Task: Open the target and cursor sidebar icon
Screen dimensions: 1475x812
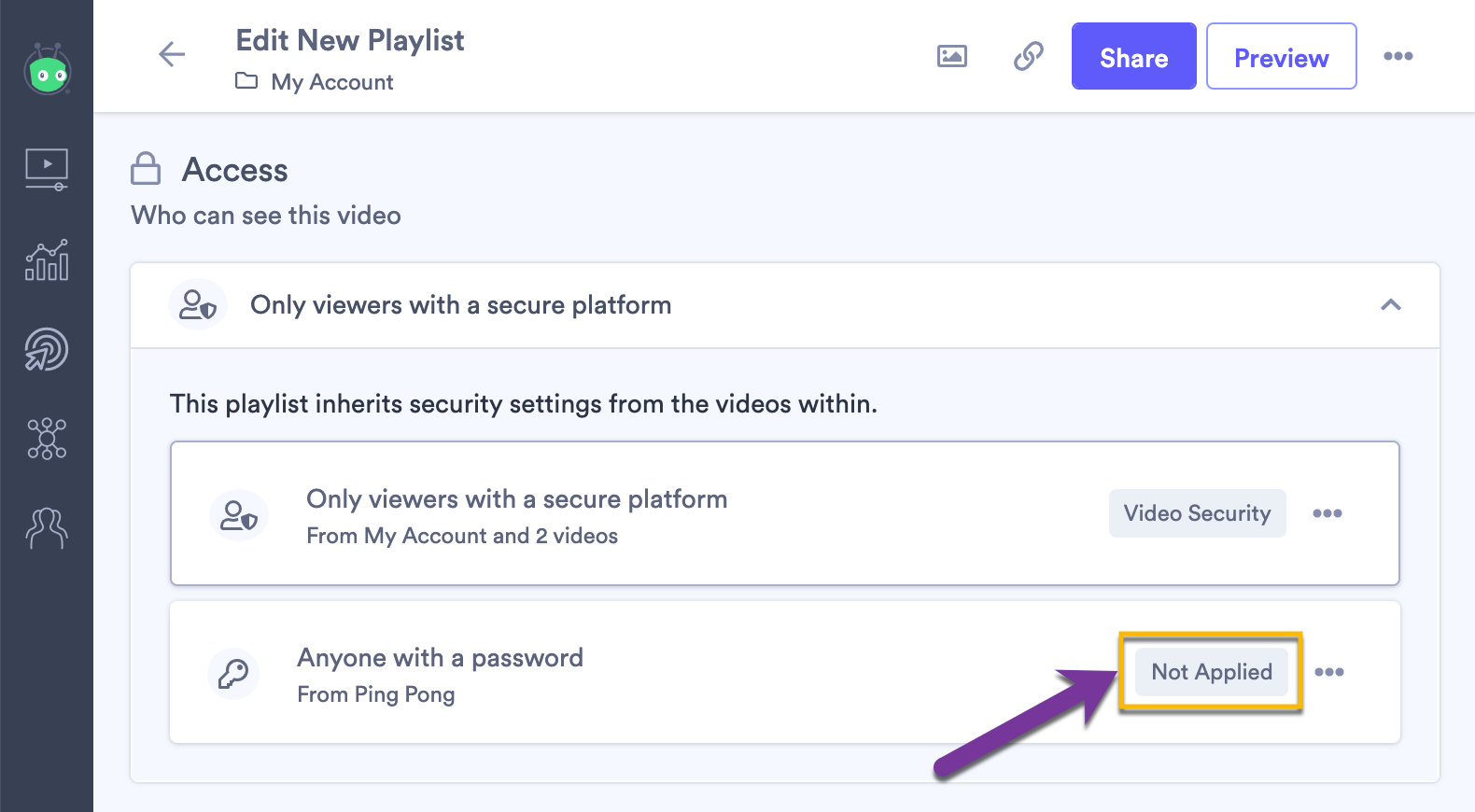Action: coord(47,350)
